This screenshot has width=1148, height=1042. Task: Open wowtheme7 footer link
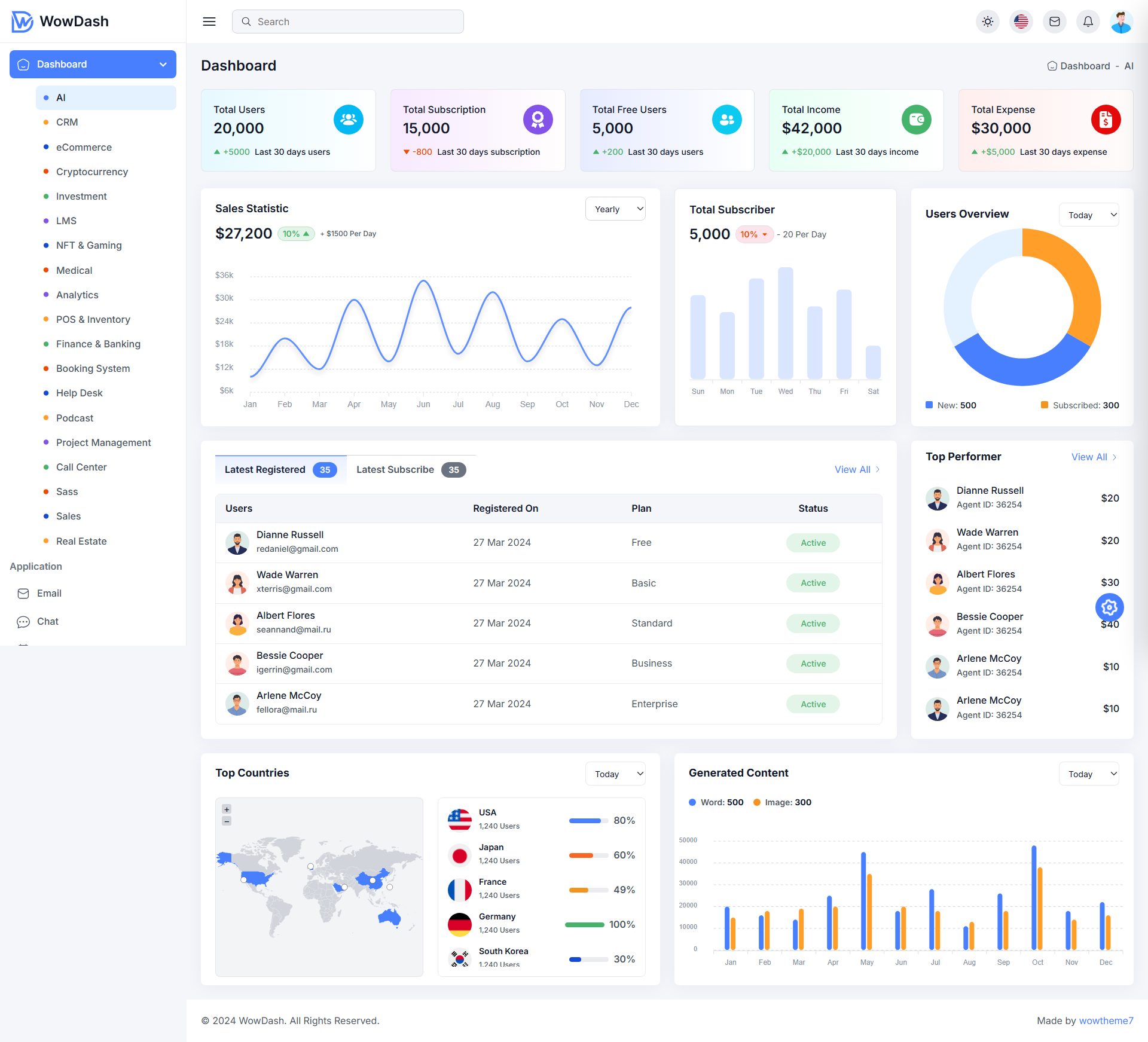pos(1106,1020)
